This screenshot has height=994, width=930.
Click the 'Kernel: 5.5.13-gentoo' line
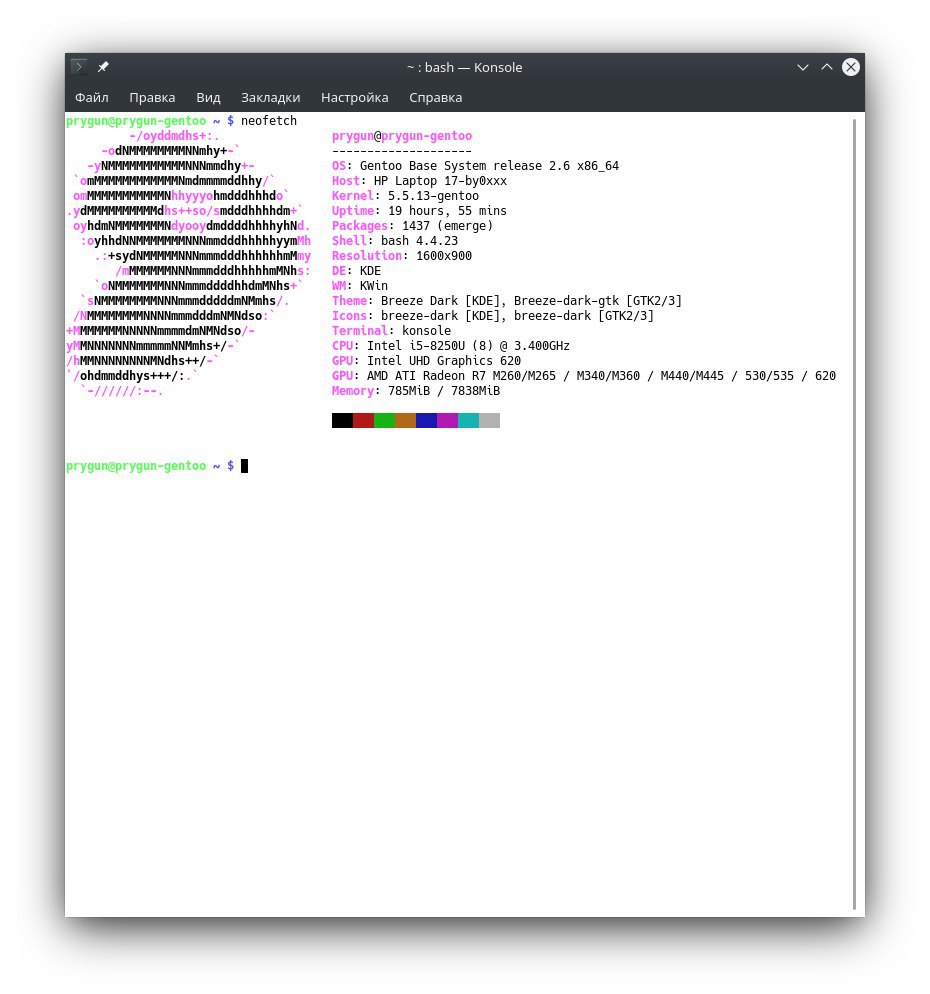pos(406,196)
